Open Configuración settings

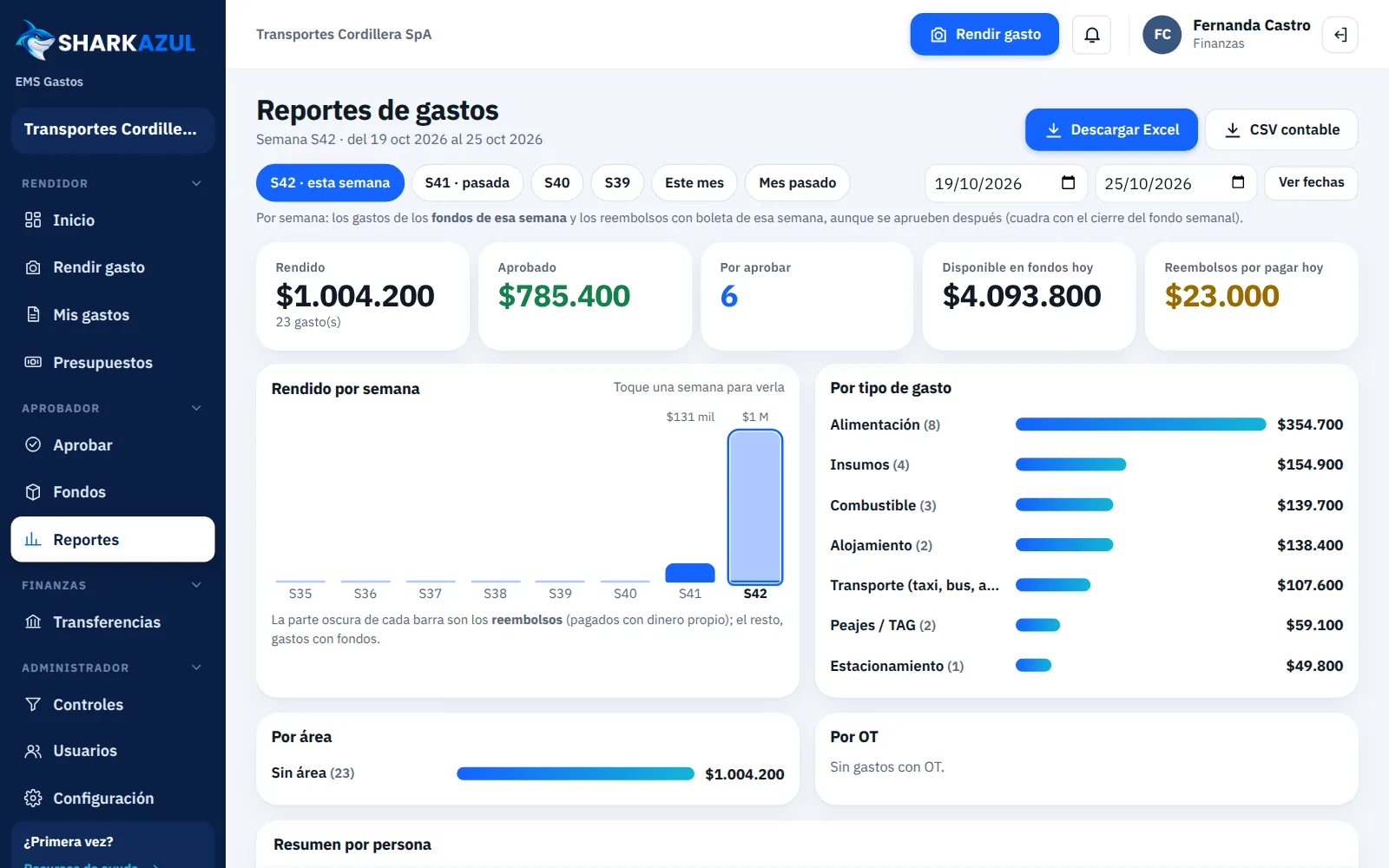tap(113, 799)
